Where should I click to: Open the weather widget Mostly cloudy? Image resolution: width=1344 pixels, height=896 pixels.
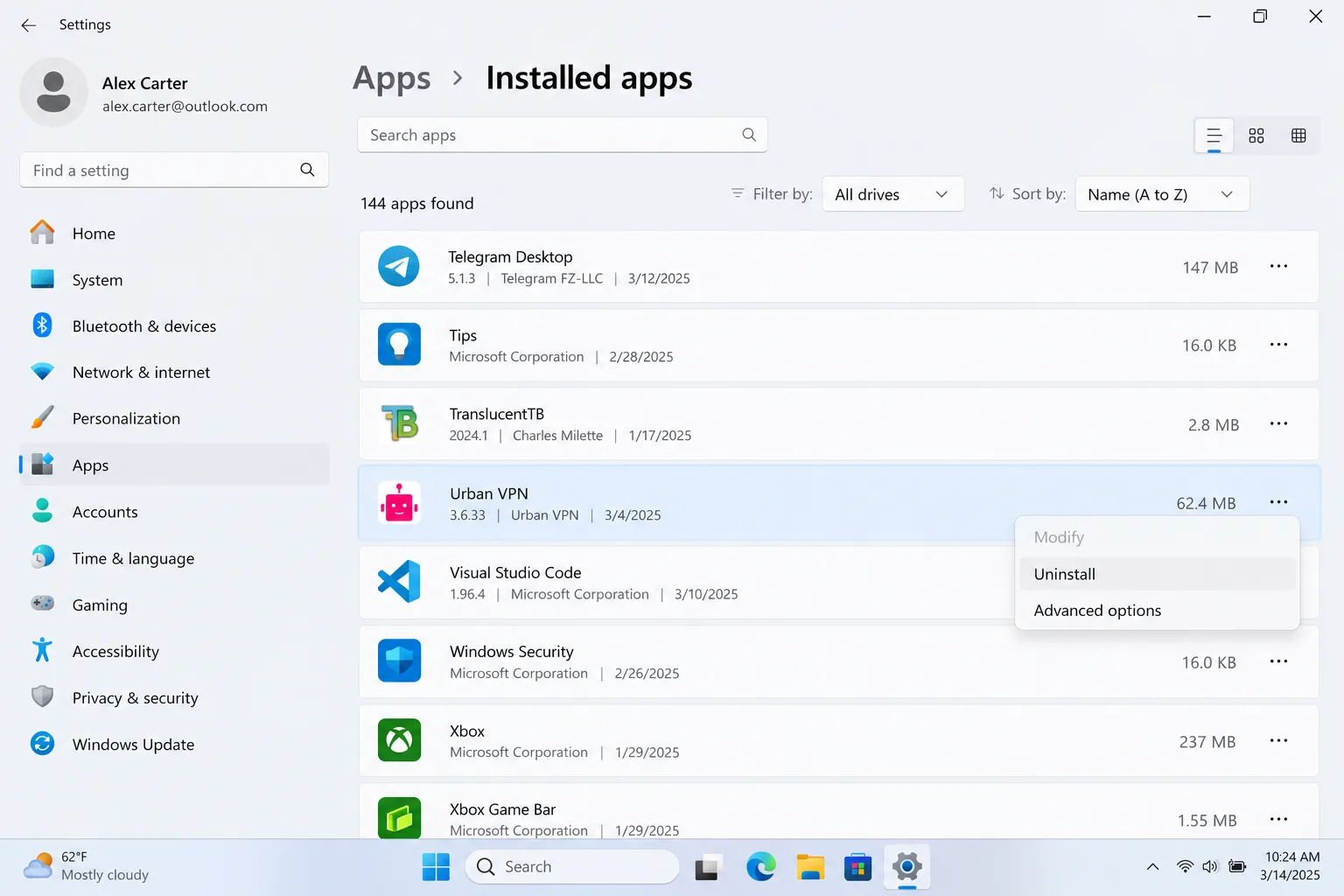click(x=86, y=866)
